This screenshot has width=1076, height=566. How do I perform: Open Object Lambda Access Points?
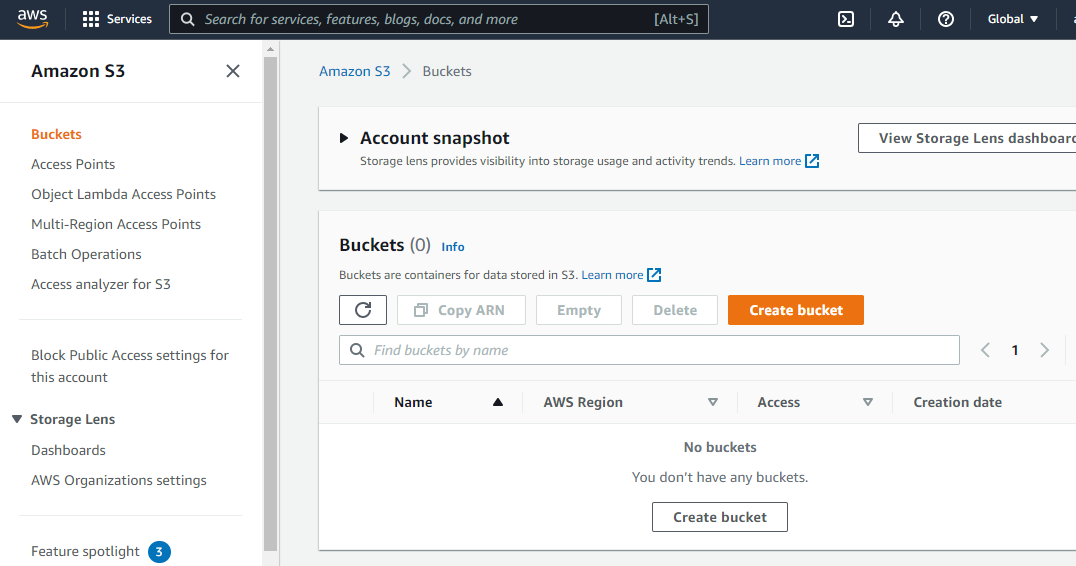pyautogui.click(x=124, y=194)
